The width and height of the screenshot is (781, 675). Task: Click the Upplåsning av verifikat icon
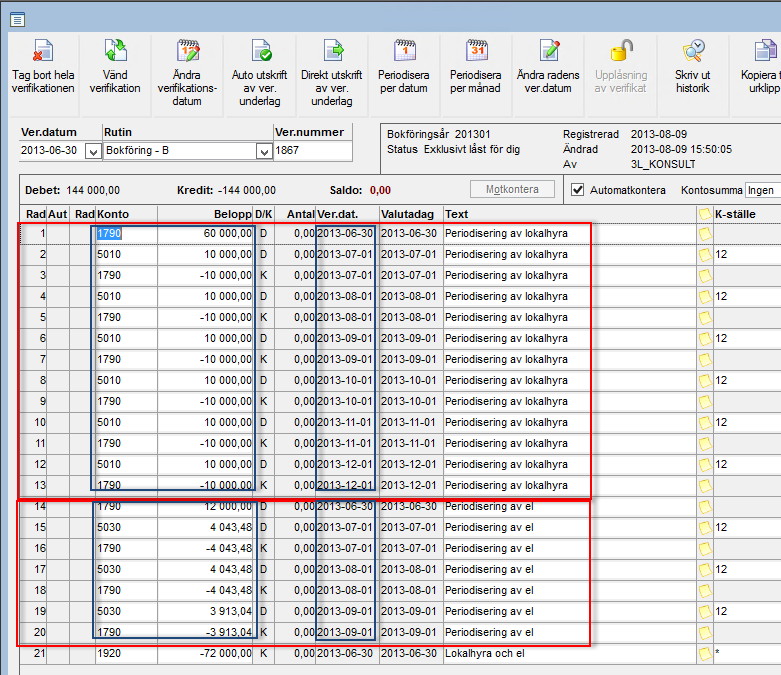tap(621, 51)
